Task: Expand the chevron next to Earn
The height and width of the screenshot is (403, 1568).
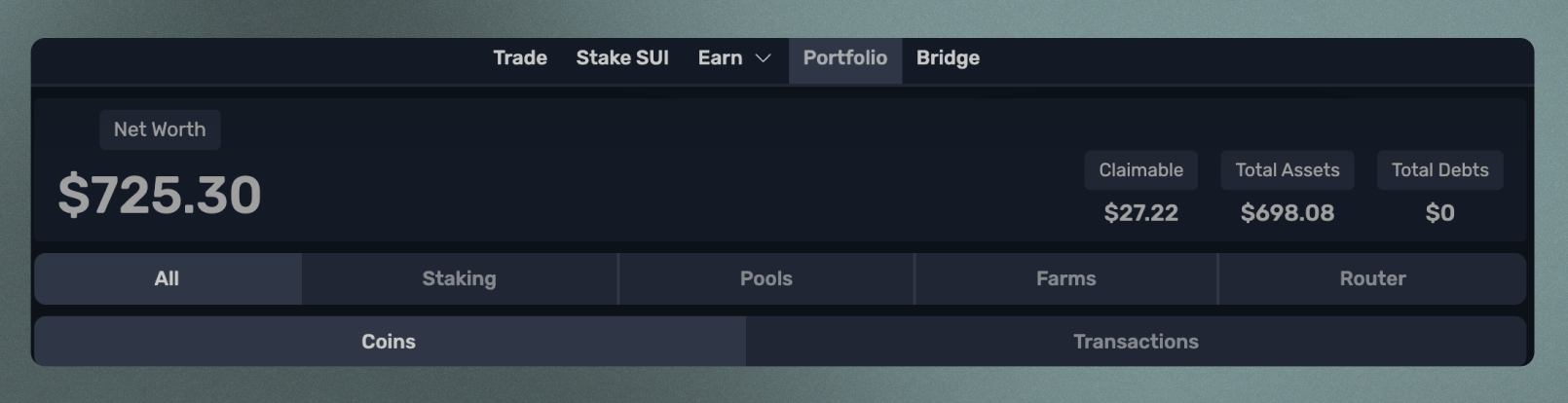Action: (x=764, y=58)
